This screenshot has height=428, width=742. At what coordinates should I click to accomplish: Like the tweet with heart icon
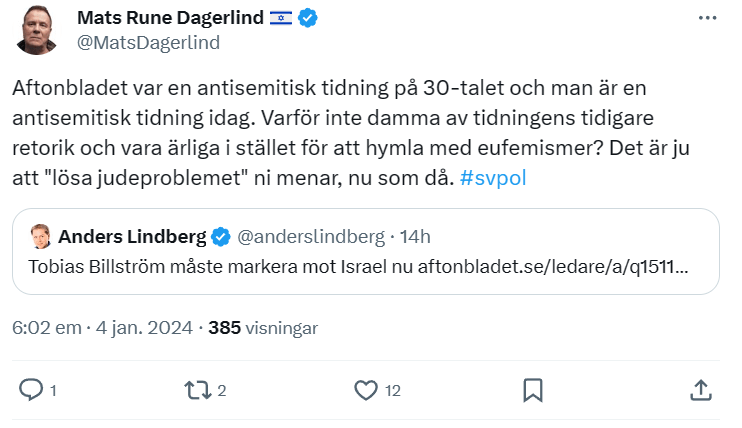tap(367, 390)
